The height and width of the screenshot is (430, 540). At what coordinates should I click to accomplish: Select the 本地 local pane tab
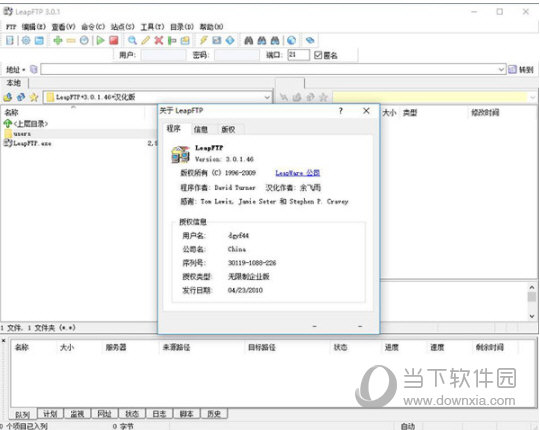pyautogui.click(x=14, y=83)
